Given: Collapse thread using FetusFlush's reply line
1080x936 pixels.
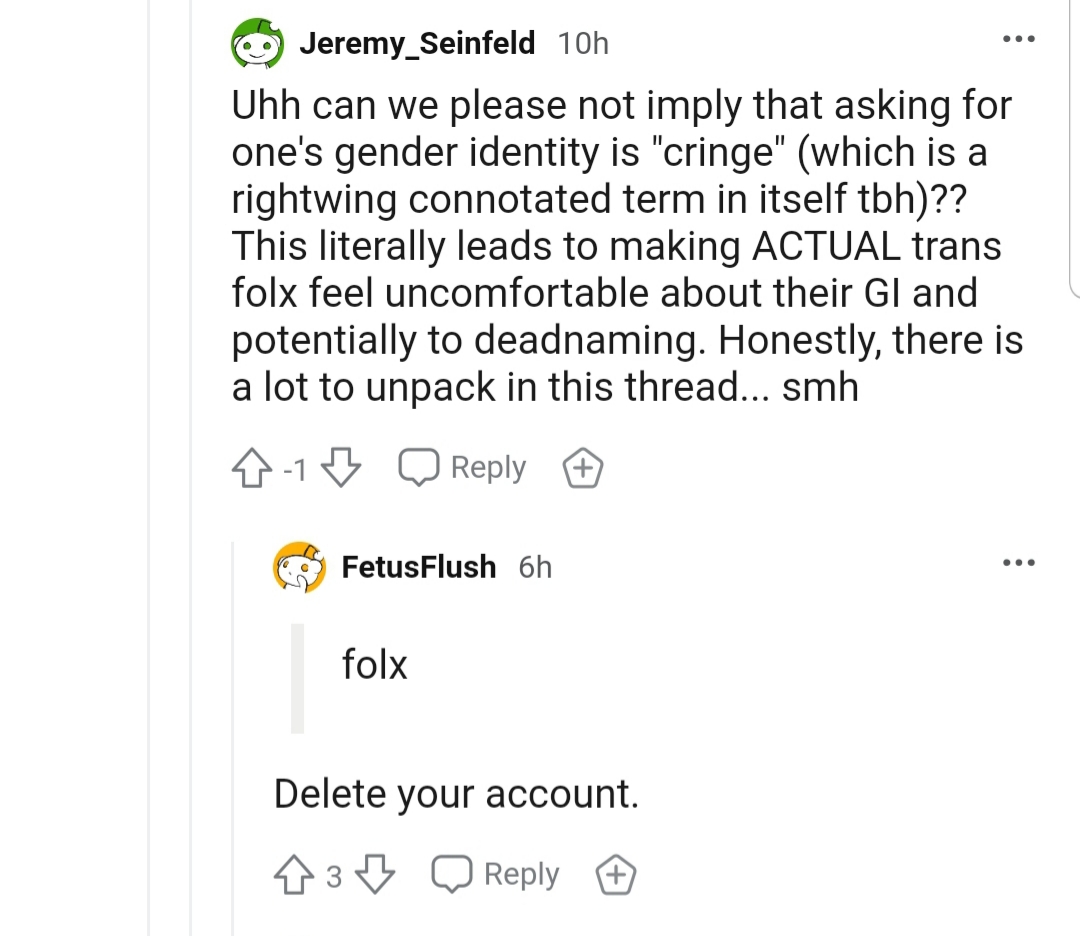Looking at the screenshot, I should [233, 738].
